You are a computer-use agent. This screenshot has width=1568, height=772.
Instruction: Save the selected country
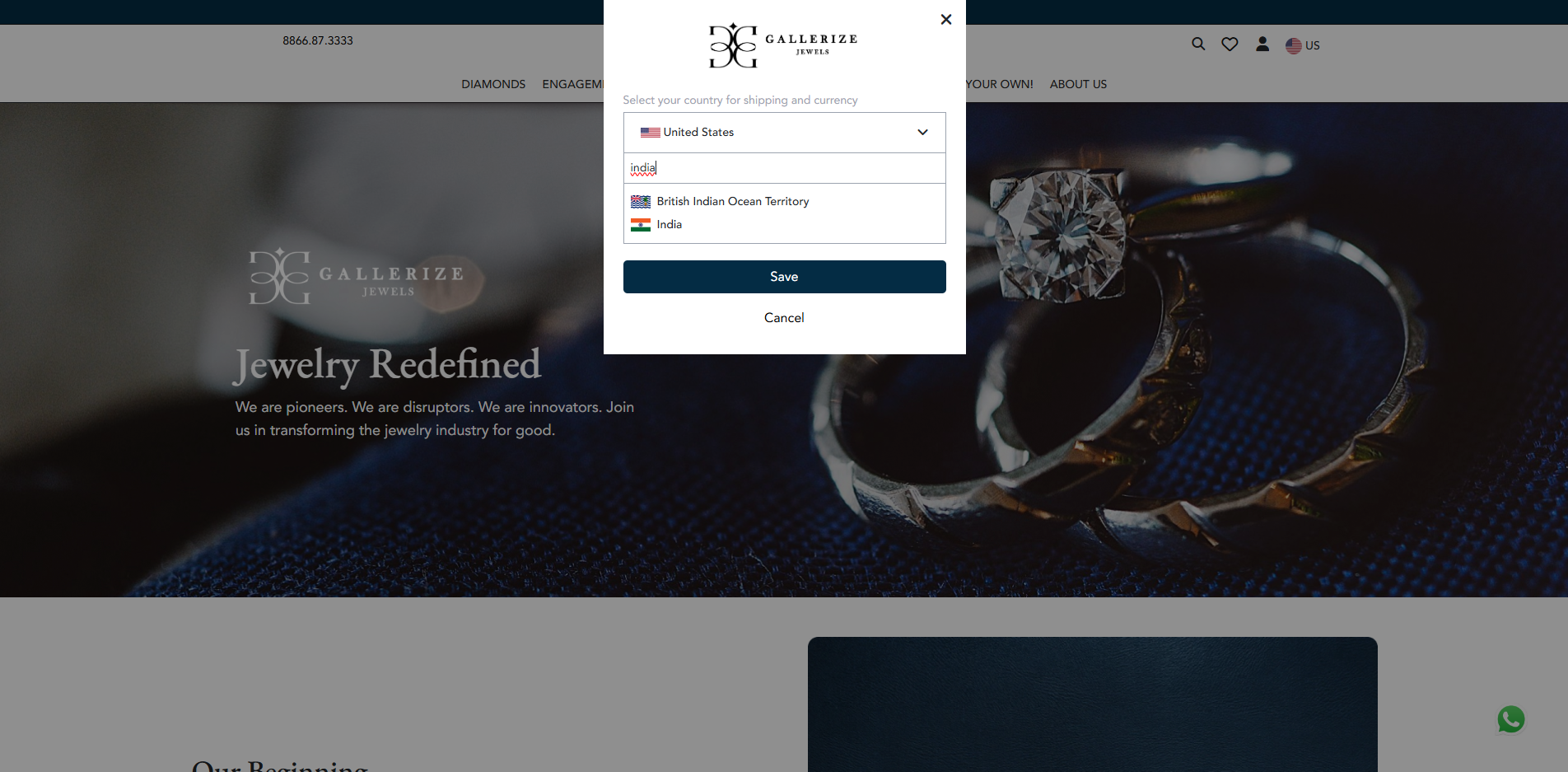pyautogui.click(x=784, y=277)
